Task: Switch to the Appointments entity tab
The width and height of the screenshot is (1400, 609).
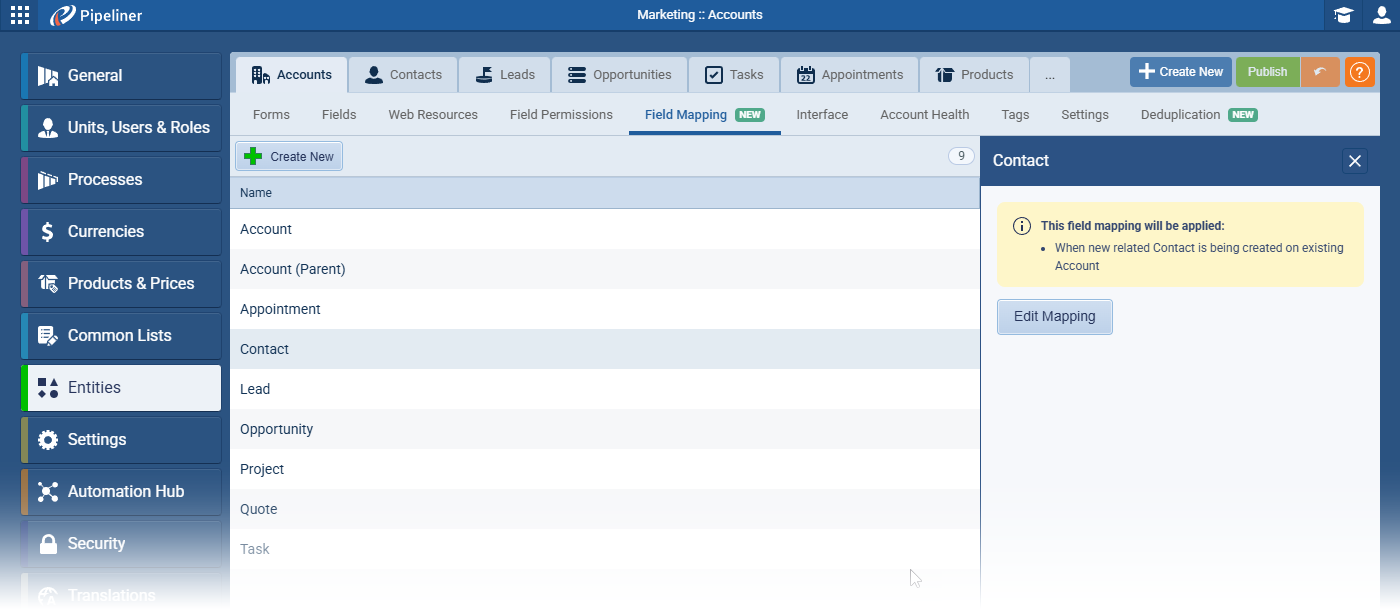Action: point(849,75)
